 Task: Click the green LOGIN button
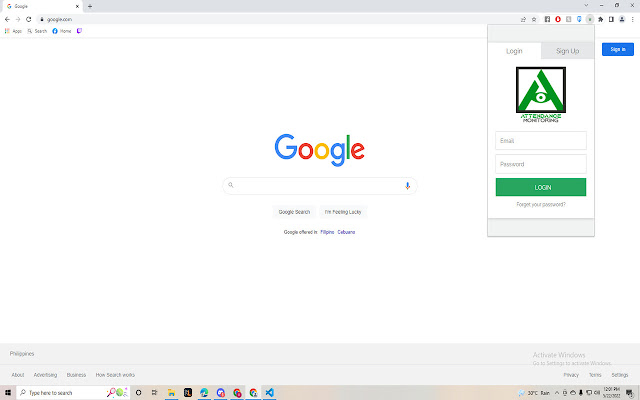[x=541, y=187]
